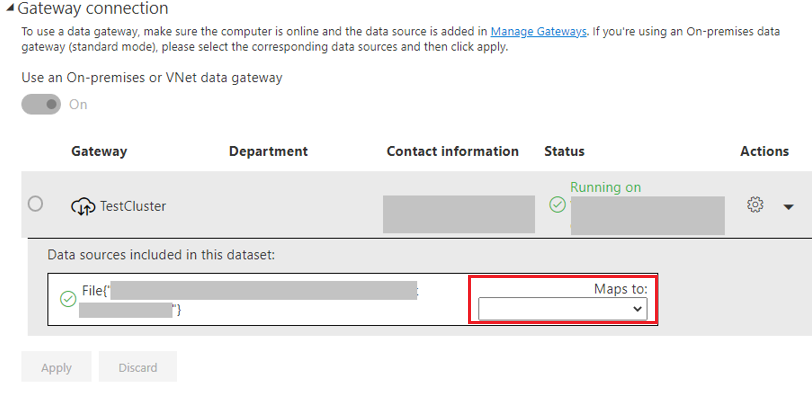Click the green Running status check icon

coord(557,205)
